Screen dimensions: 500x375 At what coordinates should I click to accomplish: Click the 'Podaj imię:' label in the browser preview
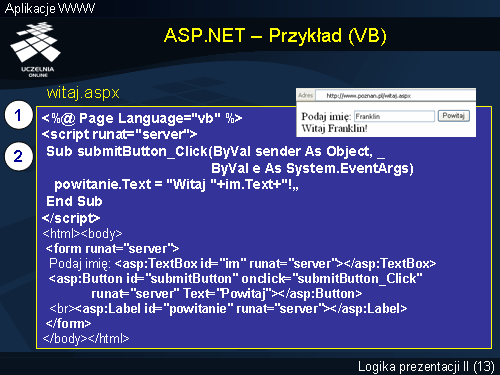(x=326, y=116)
